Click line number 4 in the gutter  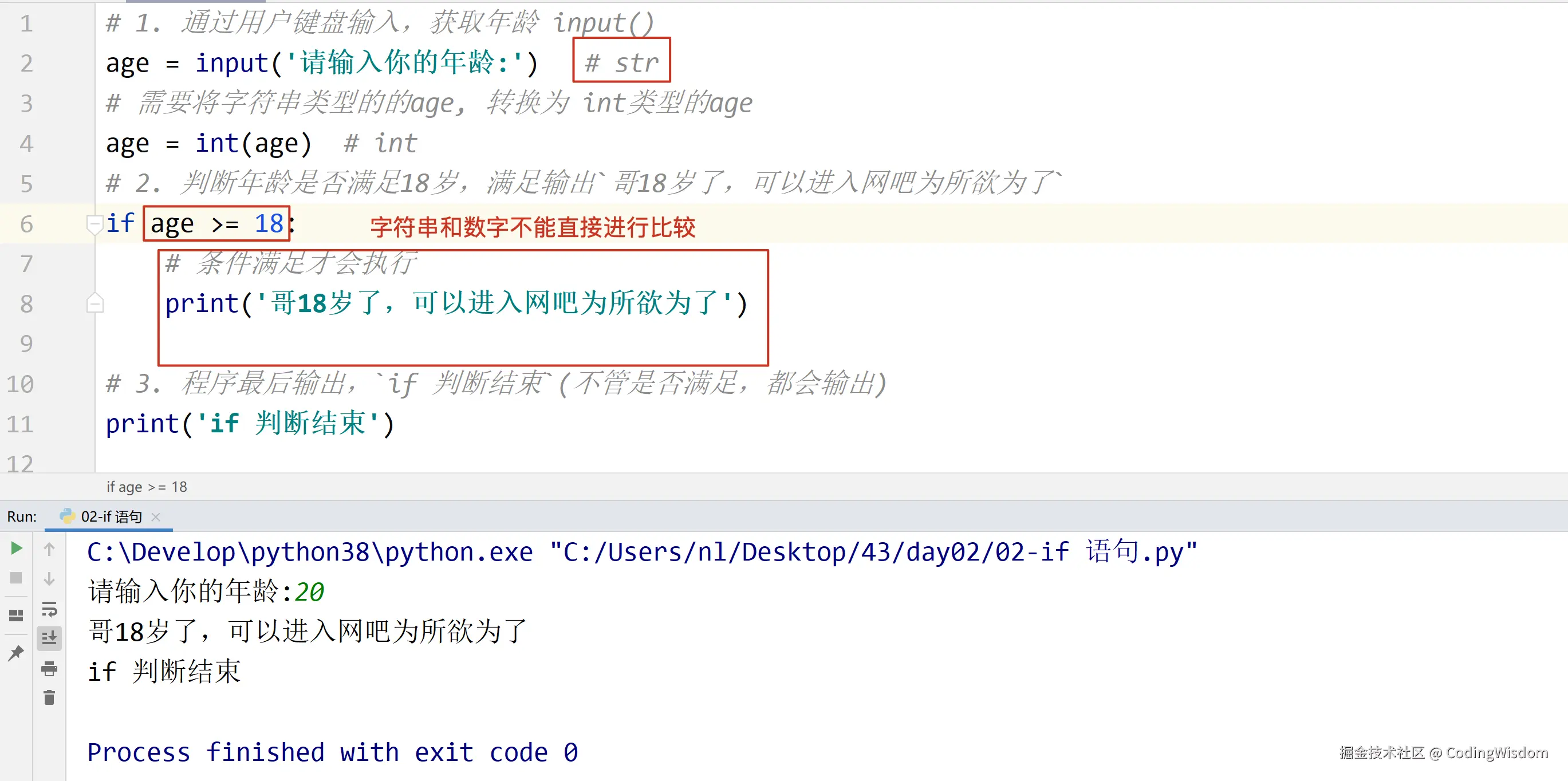[26, 144]
